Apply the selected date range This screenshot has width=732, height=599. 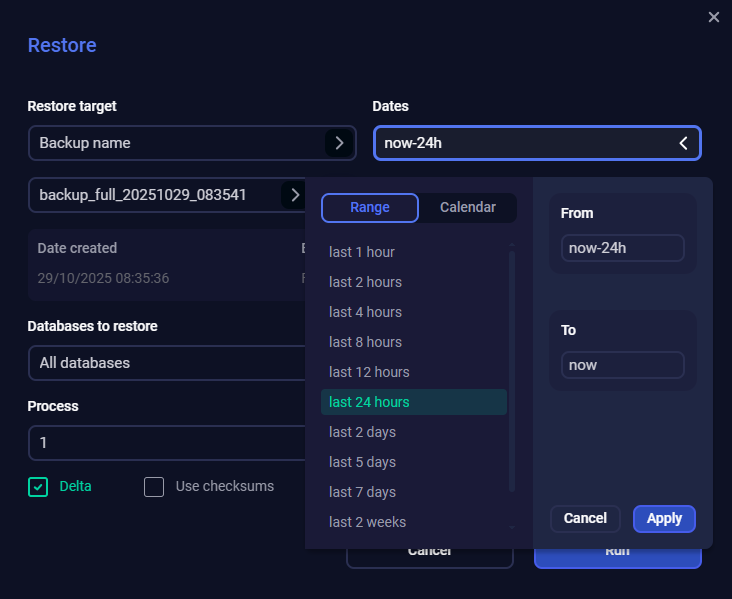[664, 518]
